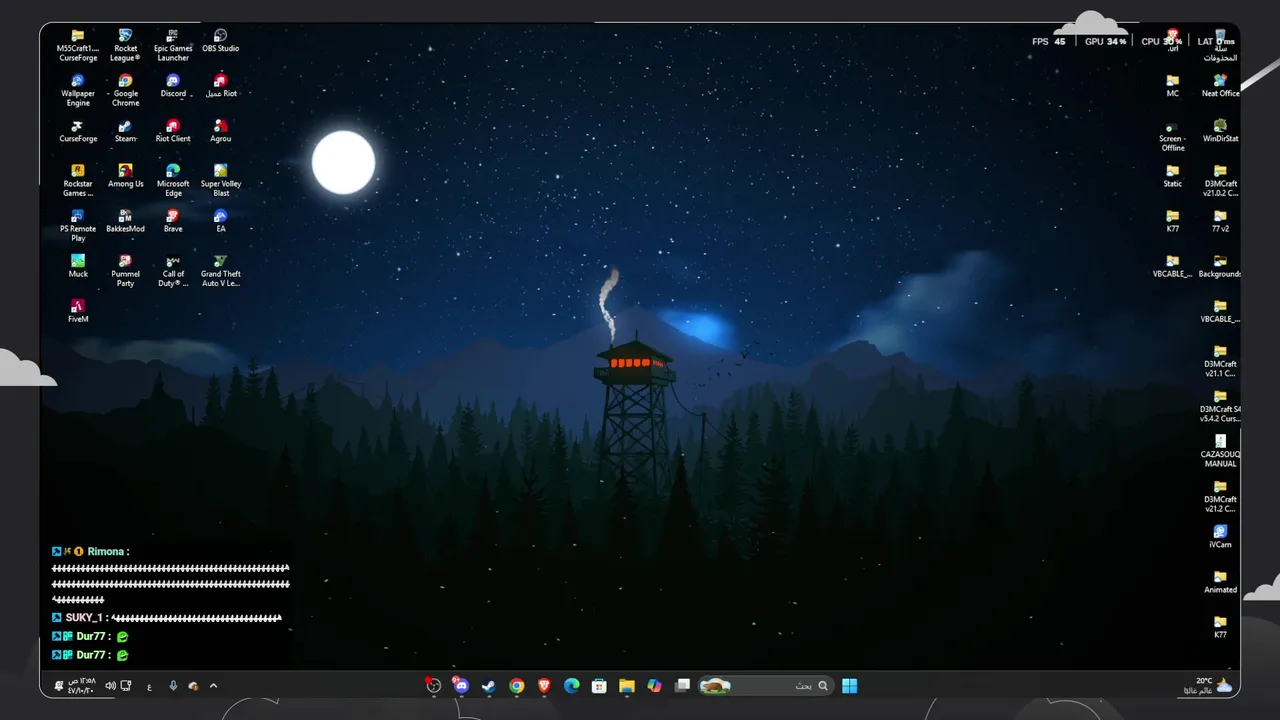Open the taskbar clock and date
The image size is (1280, 720).
(x=80, y=686)
